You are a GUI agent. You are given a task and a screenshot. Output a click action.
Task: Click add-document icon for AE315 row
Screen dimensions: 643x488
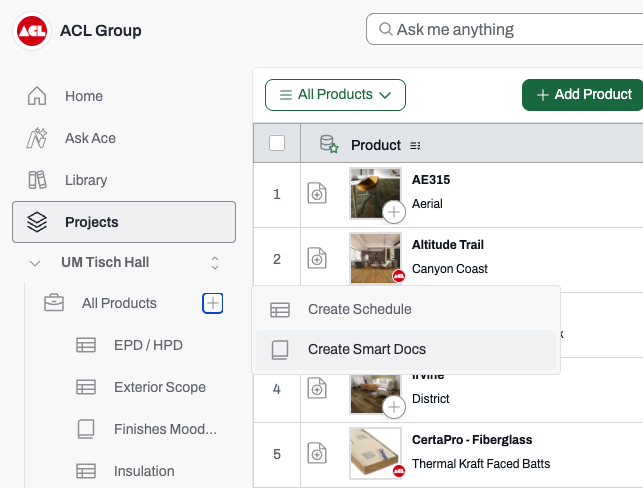click(x=317, y=193)
